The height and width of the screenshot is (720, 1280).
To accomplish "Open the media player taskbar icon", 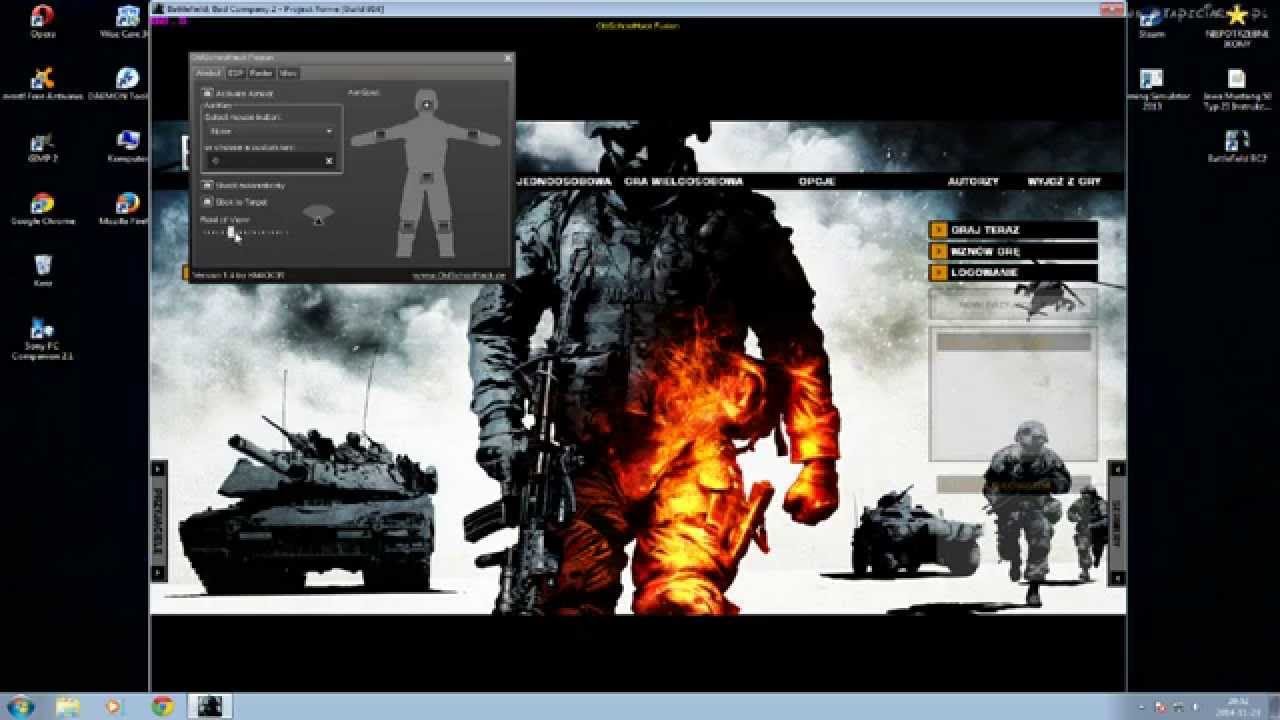I will 114,707.
